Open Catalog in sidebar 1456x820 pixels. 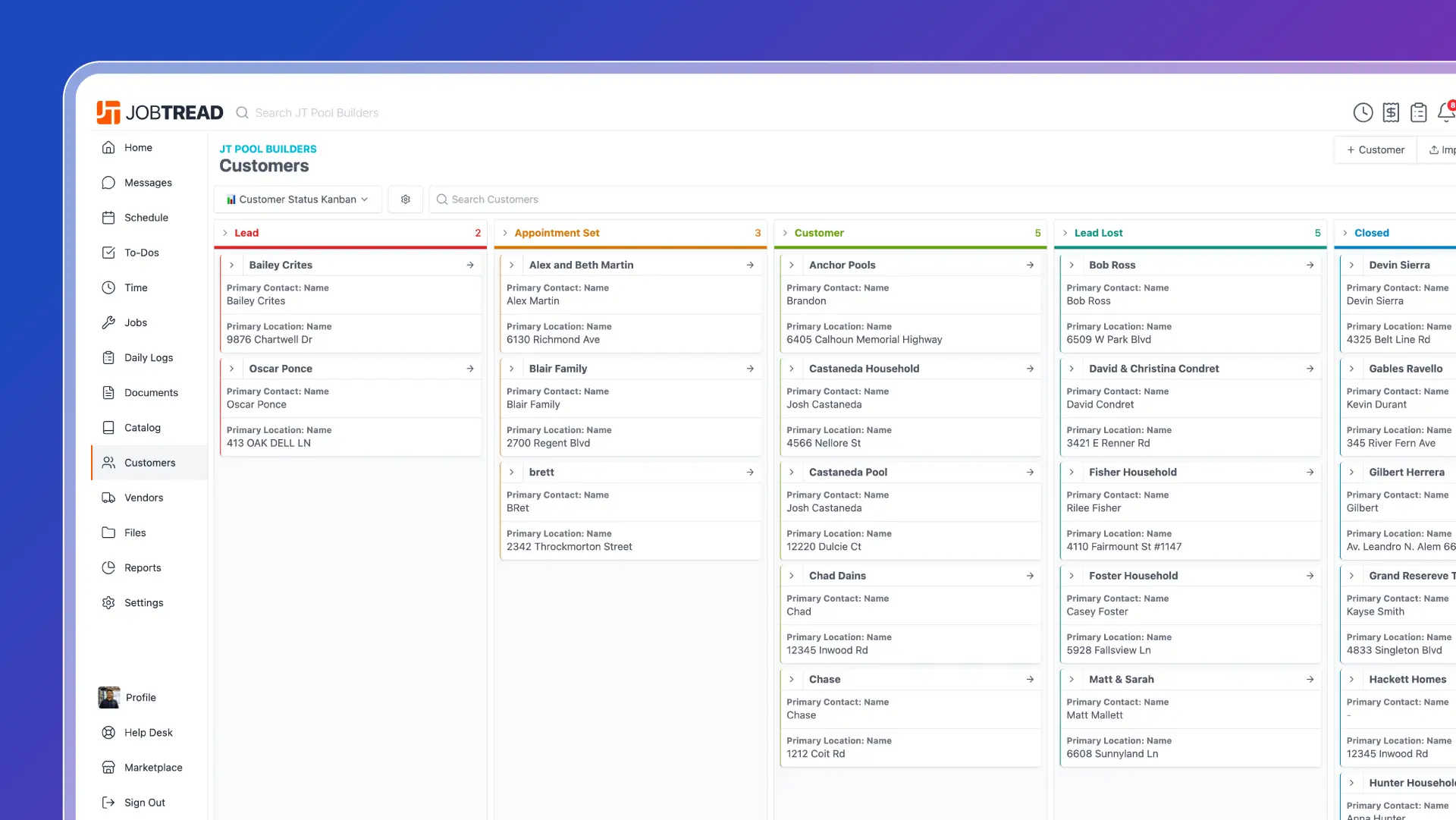click(149, 428)
